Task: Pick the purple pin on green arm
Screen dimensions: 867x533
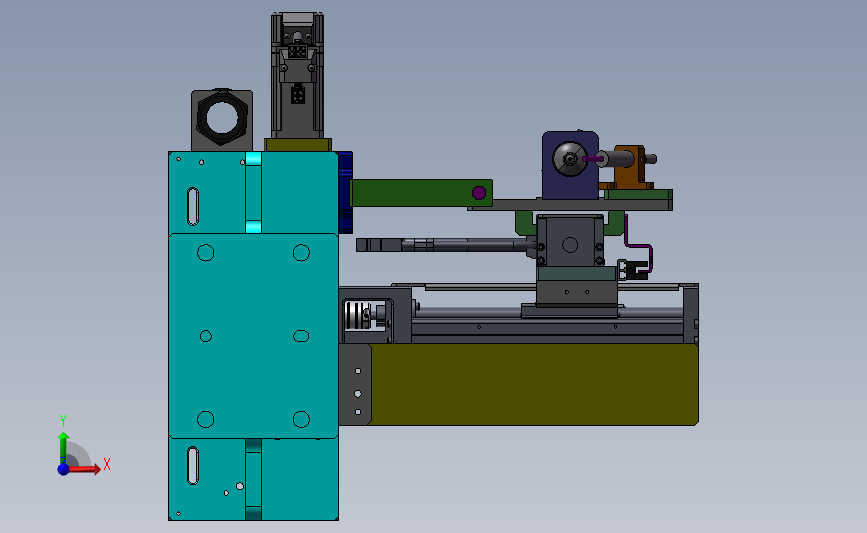Action: point(479,193)
